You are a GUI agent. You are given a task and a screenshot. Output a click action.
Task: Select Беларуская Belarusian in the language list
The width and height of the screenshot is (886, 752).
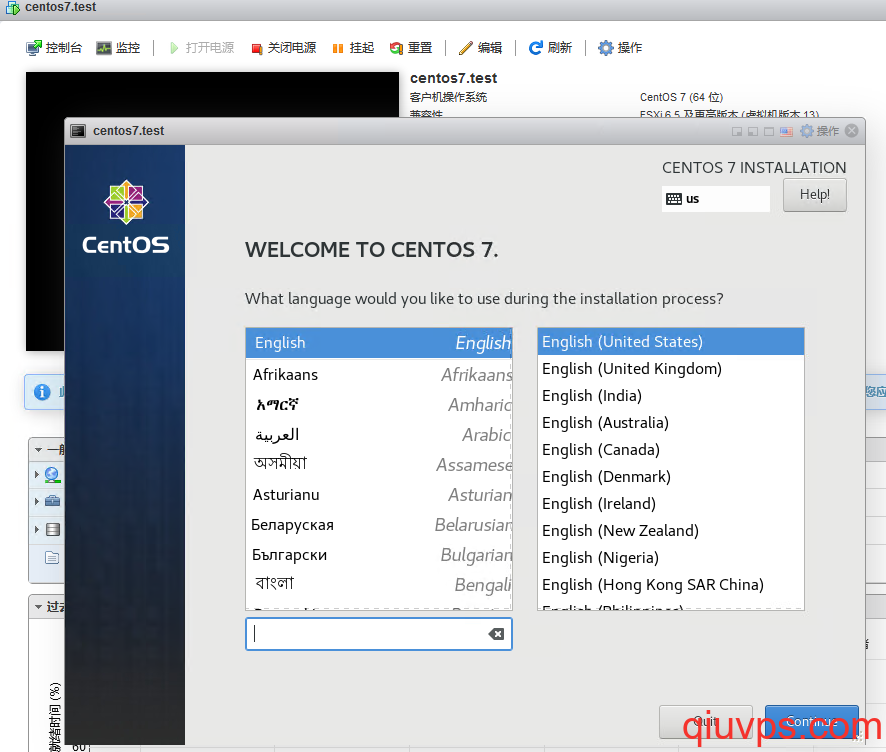[379, 525]
